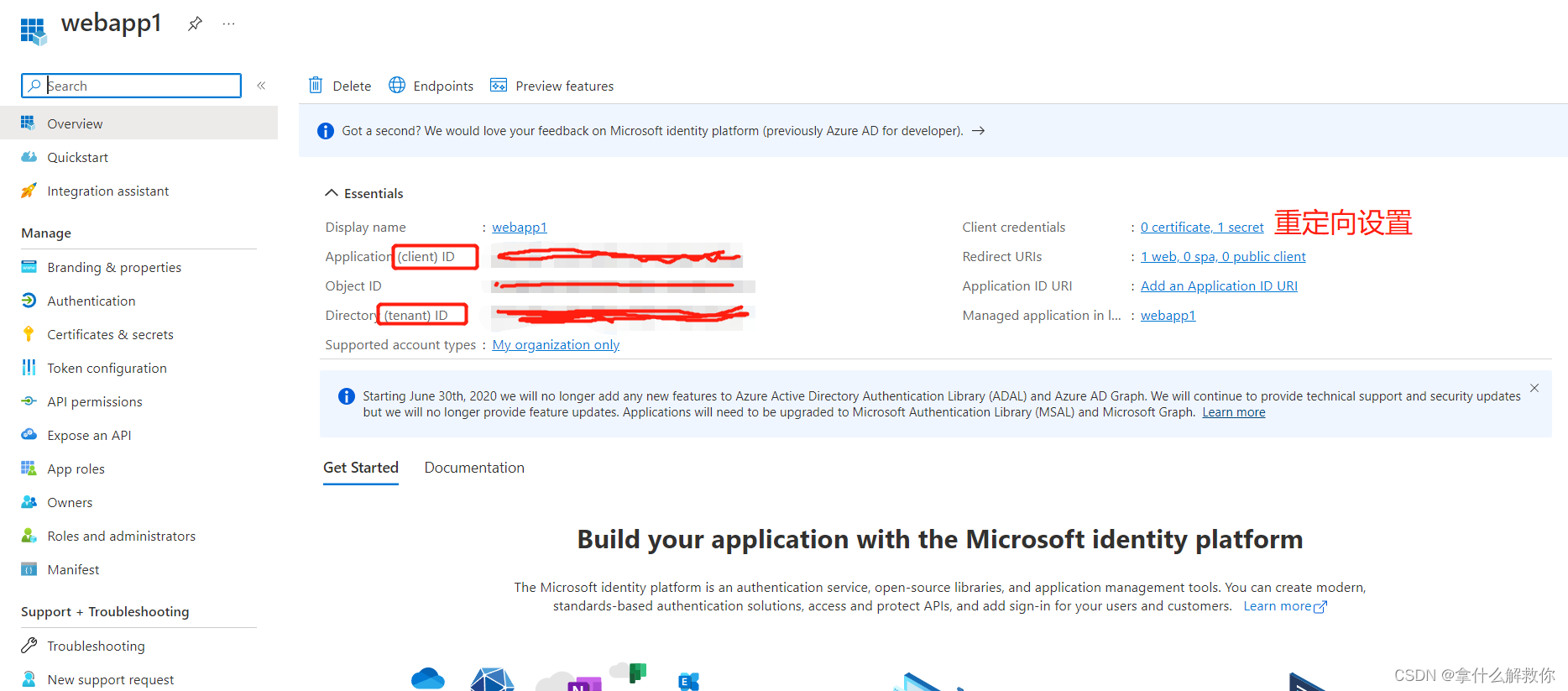1568x691 pixels.
Task: Click the Token configuration icon
Action: click(x=29, y=368)
